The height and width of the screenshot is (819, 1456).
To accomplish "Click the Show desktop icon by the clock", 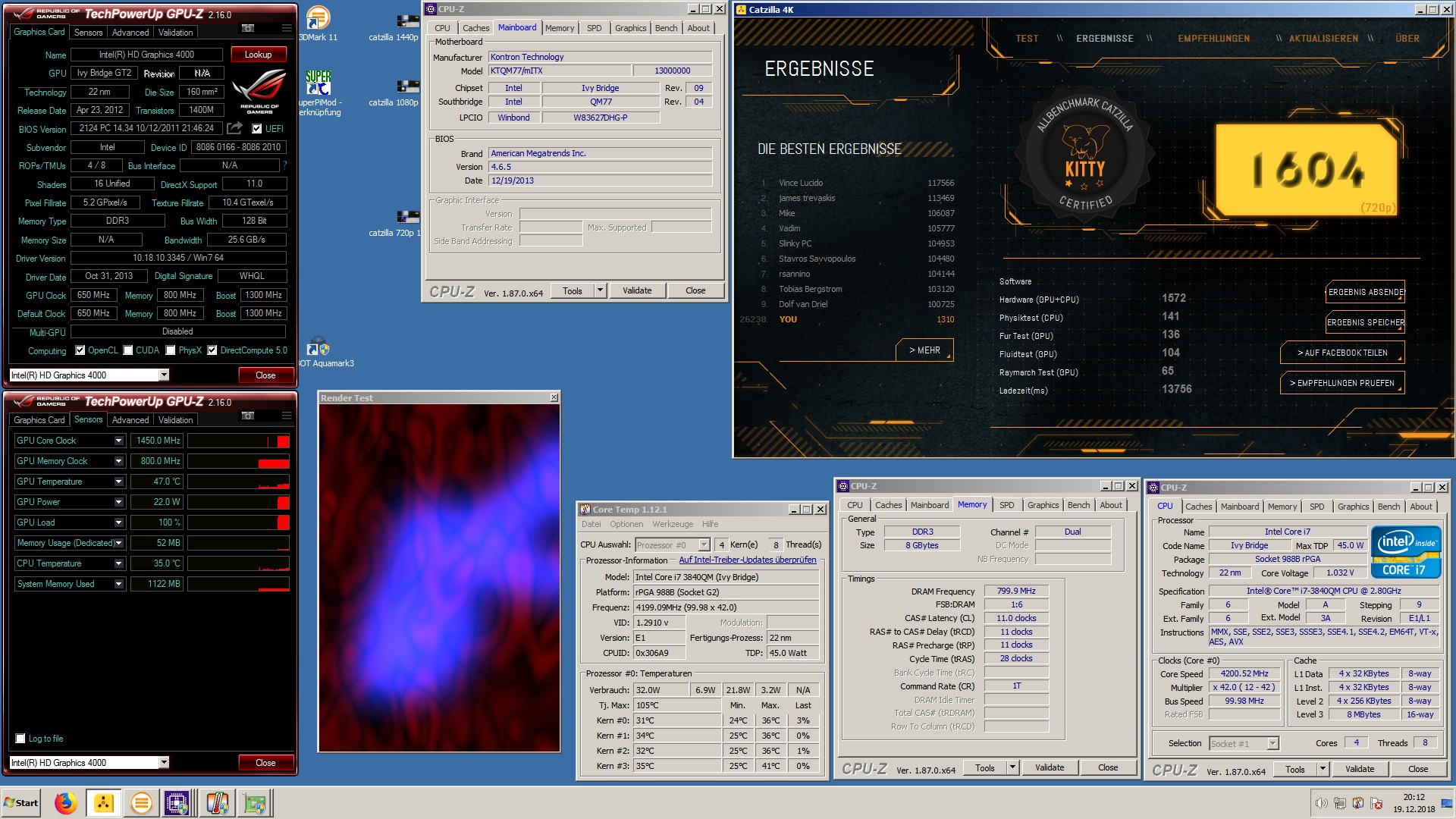I will [x=1448, y=803].
